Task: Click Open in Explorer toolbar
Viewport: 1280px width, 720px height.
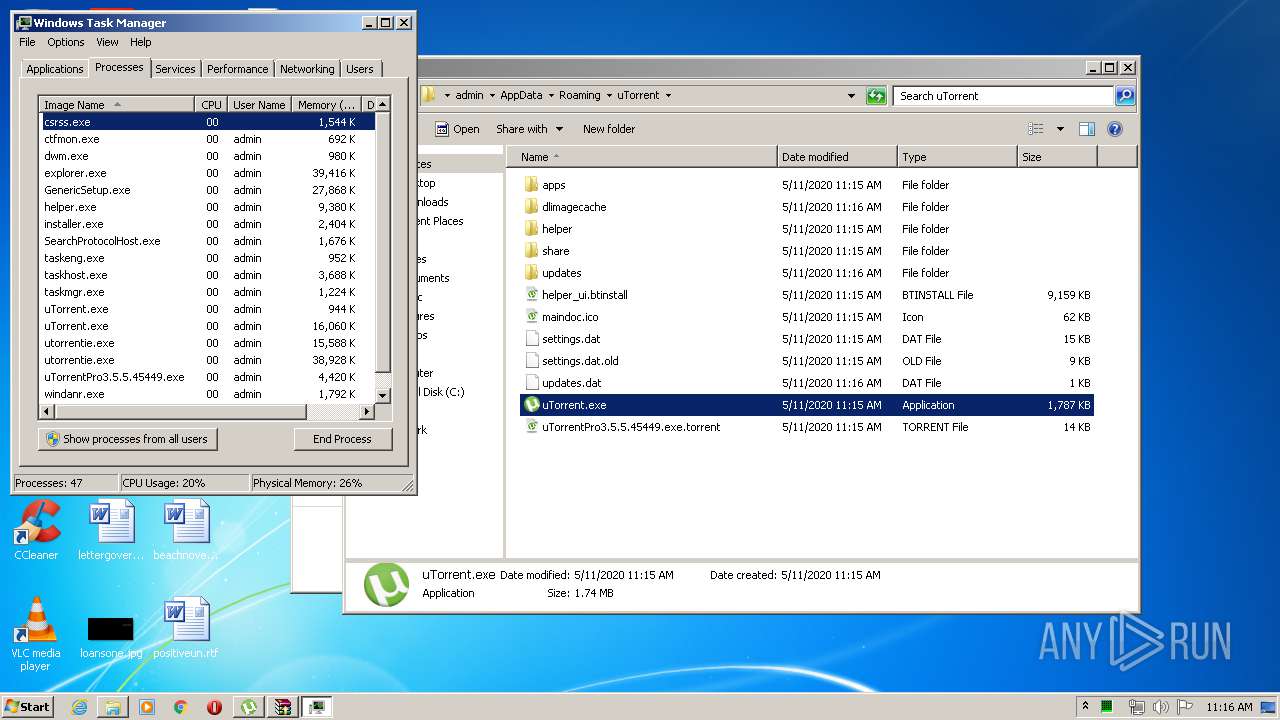Action: (x=457, y=129)
